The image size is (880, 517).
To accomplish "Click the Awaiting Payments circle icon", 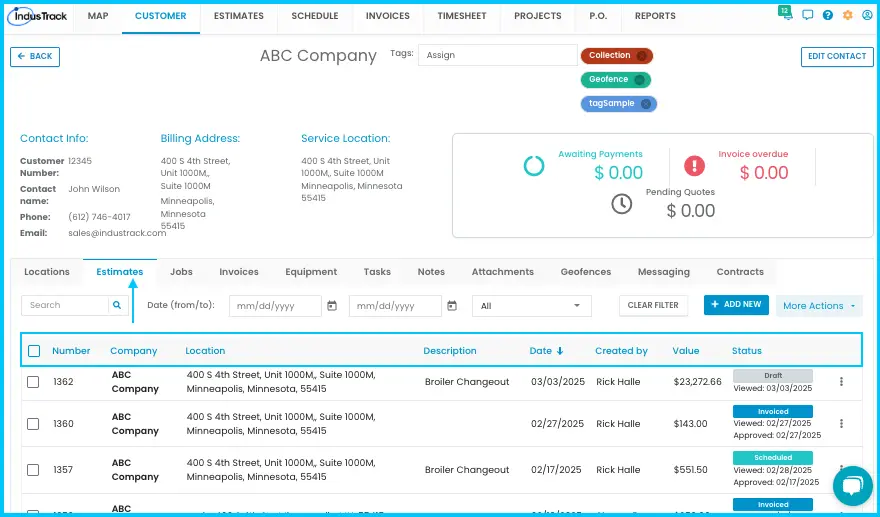I will pos(534,166).
